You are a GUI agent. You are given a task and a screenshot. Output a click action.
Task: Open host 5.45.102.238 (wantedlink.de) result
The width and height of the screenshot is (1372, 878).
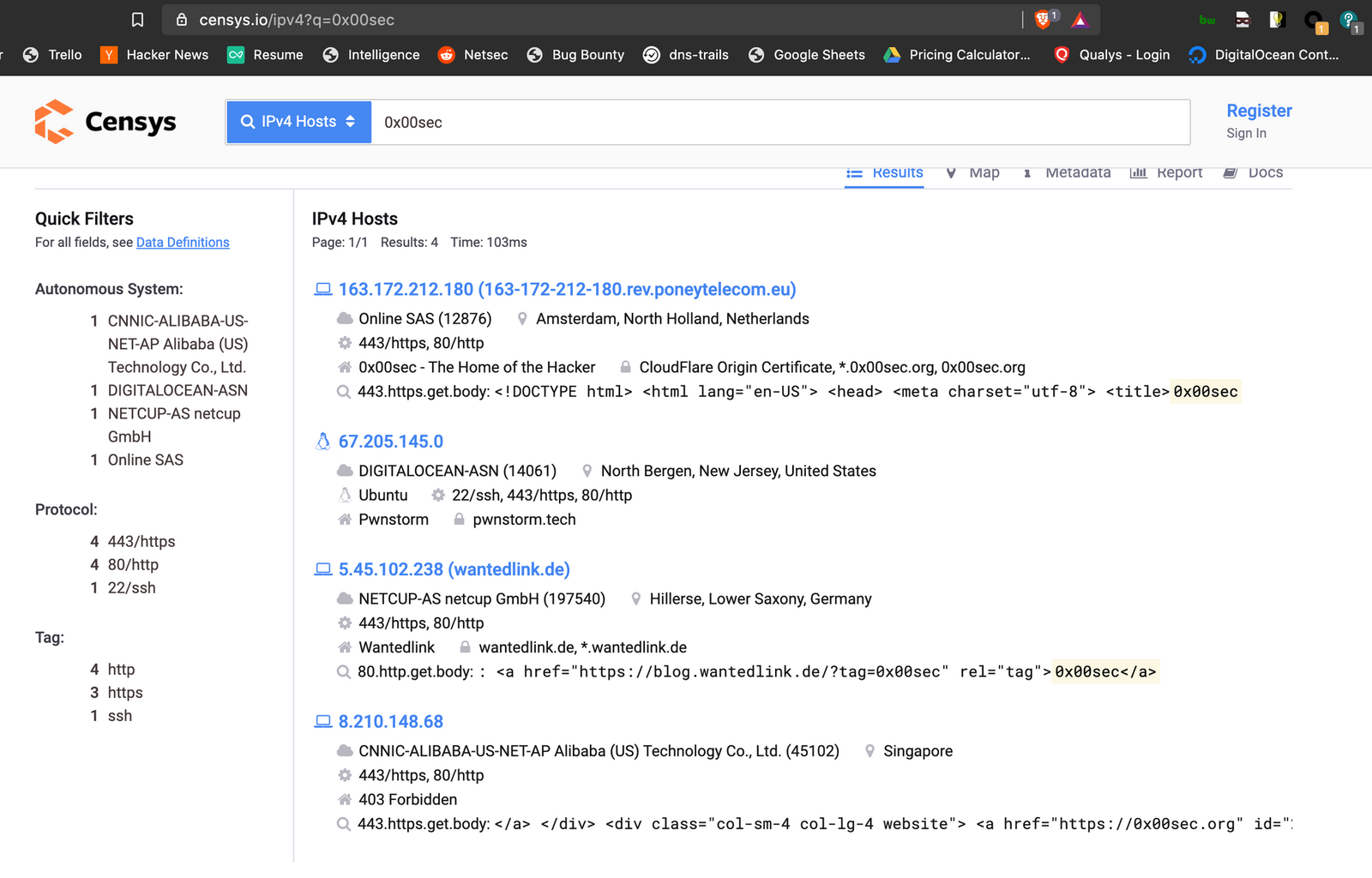pyautogui.click(x=454, y=569)
